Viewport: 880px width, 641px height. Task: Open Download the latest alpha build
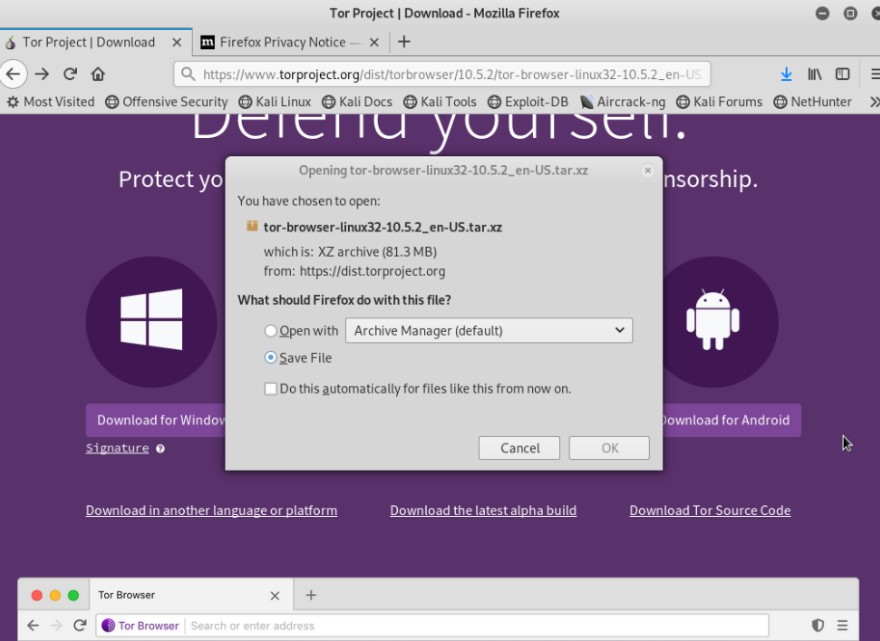[483, 510]
